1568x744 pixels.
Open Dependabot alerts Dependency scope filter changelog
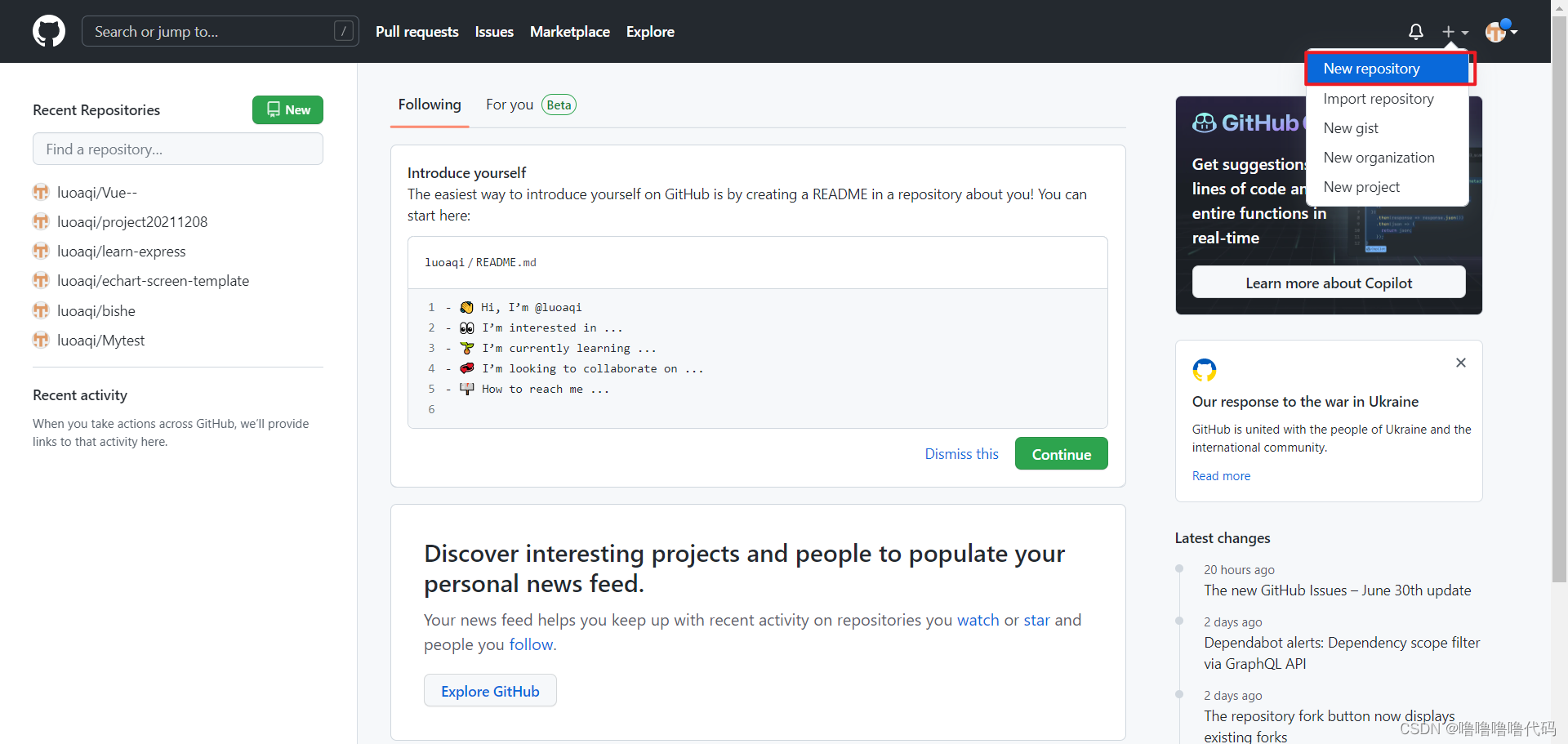click(1342, 653)
